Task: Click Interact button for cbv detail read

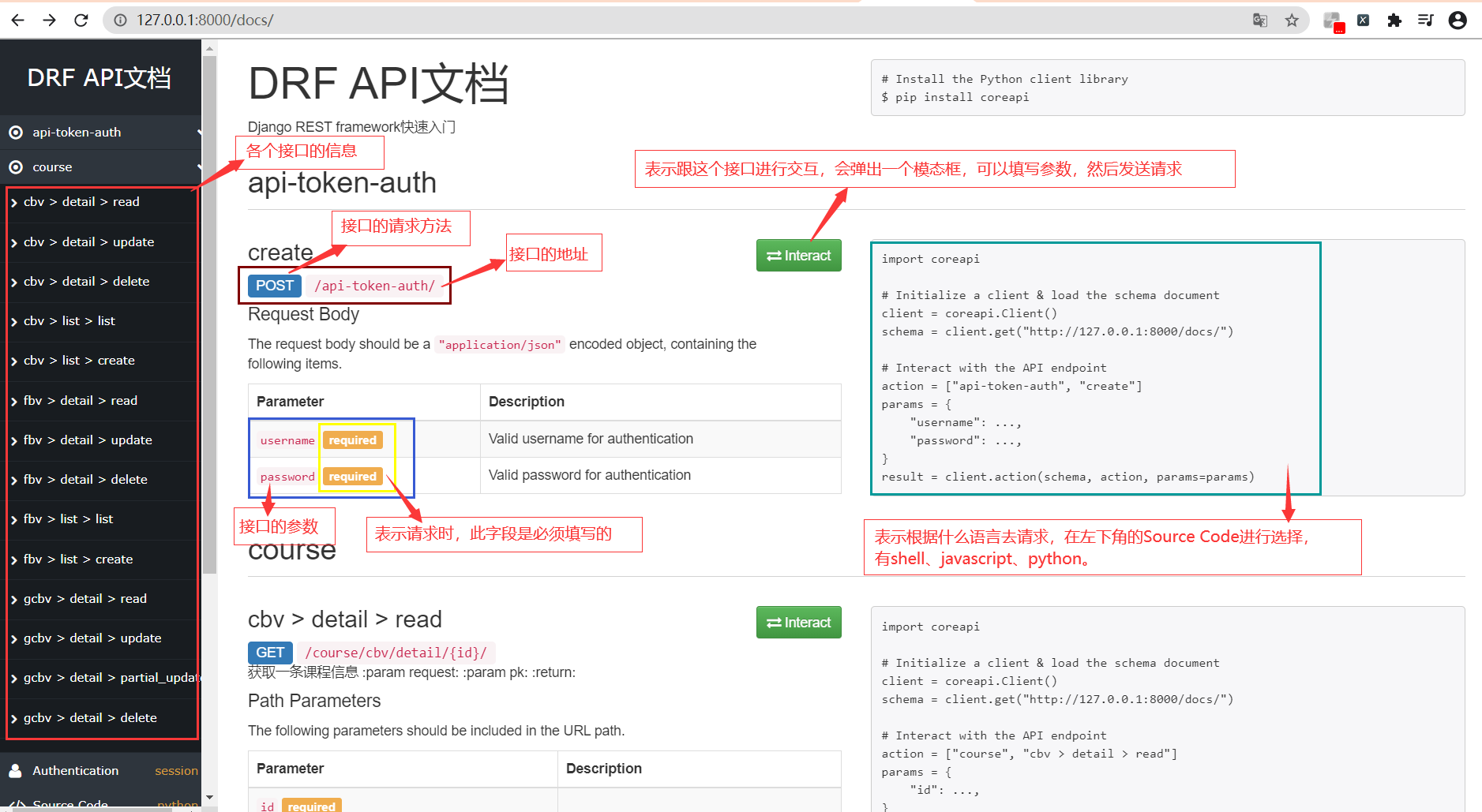Action: pyautogui.click(x=798, y=623)
